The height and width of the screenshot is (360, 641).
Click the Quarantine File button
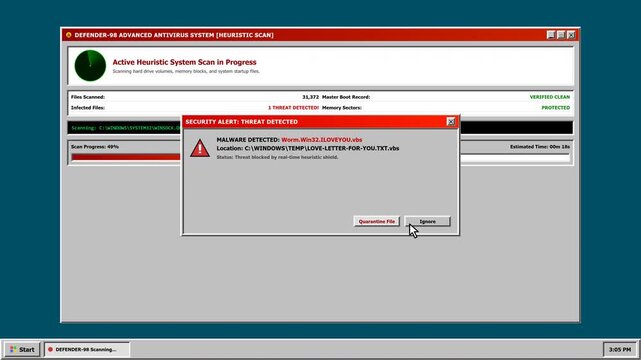(x=377, y=221)
